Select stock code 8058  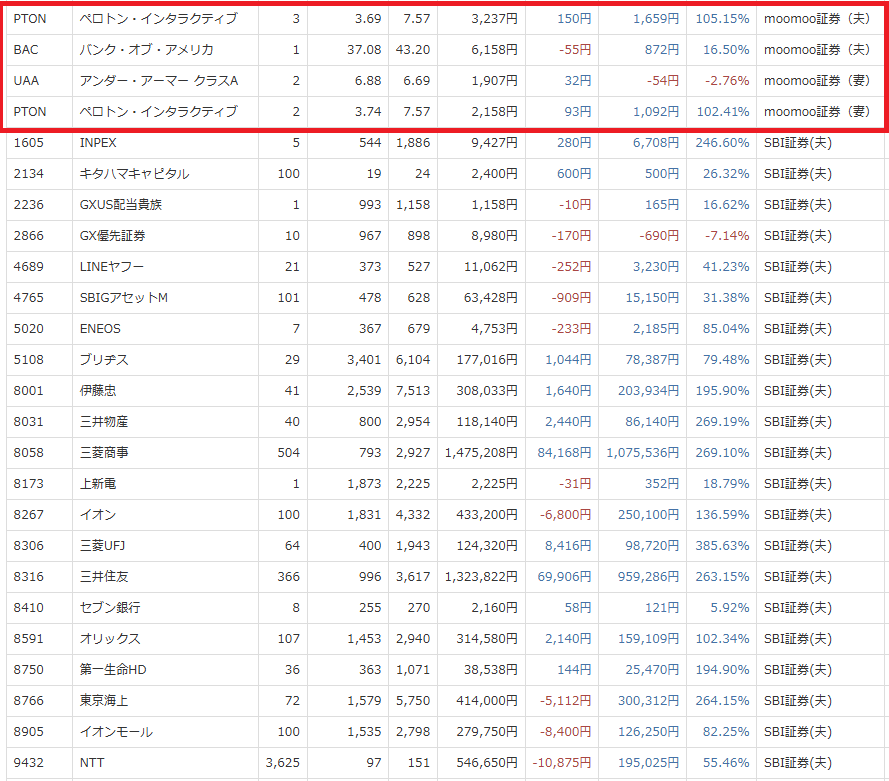point(28,453)
